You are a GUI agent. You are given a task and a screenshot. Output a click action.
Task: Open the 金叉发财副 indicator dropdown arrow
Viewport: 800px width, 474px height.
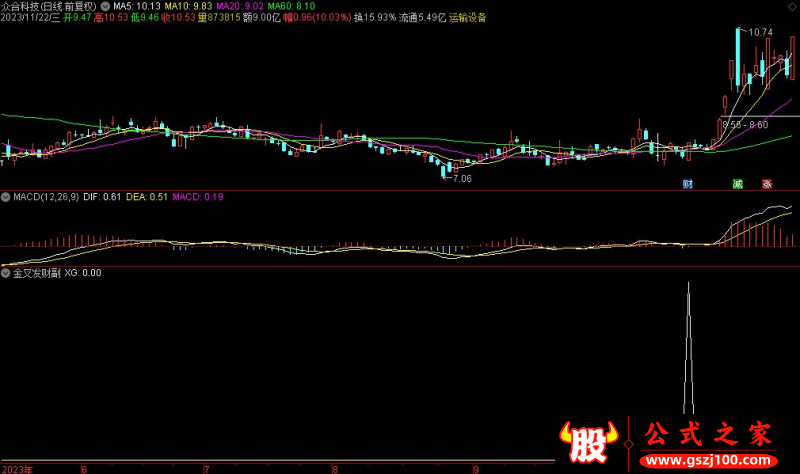[6, 273]
